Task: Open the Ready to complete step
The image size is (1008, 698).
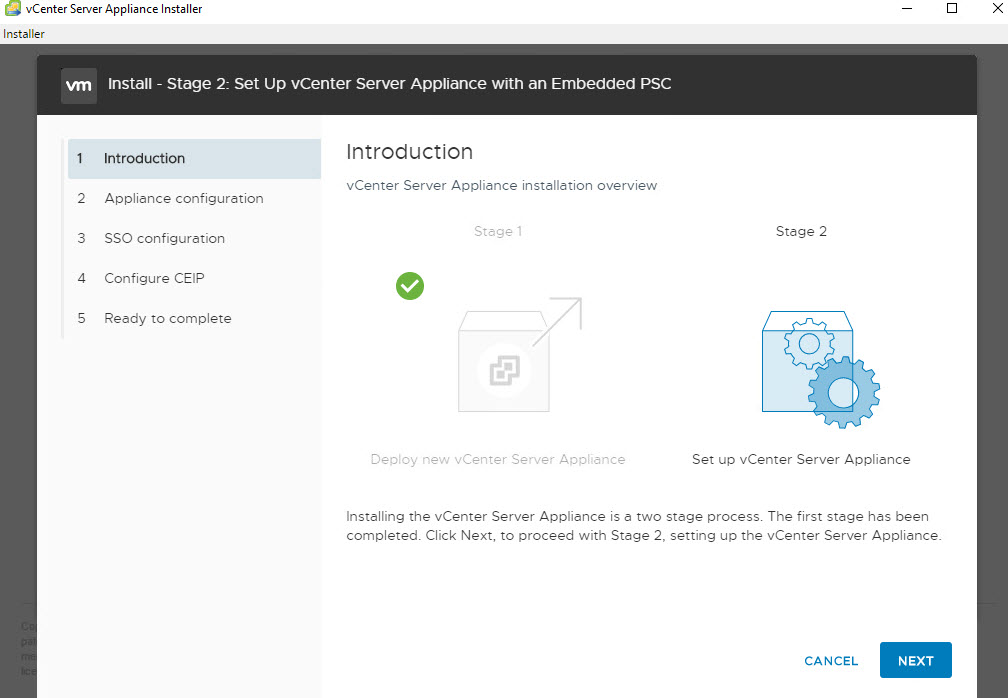Action: pyautogui.click(x=167, y=318)
